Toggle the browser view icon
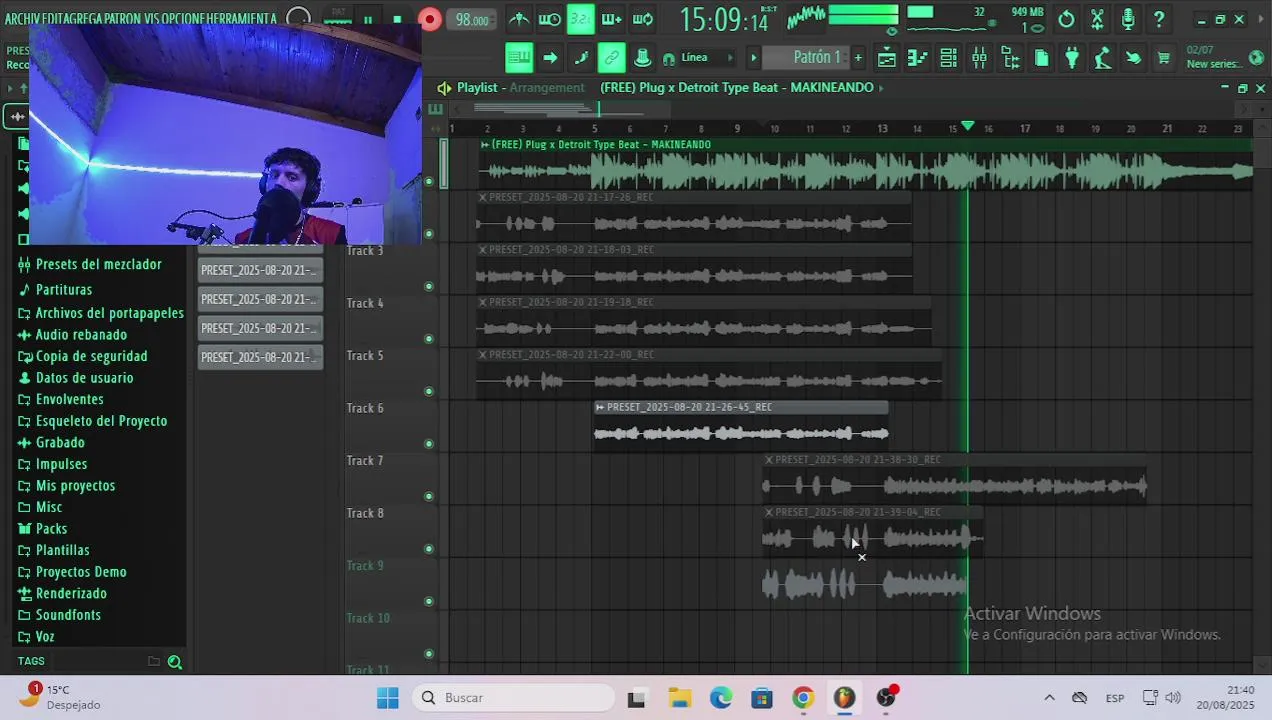The width and height of the screenshot is (1272, 720). (x=1010, y=58)
